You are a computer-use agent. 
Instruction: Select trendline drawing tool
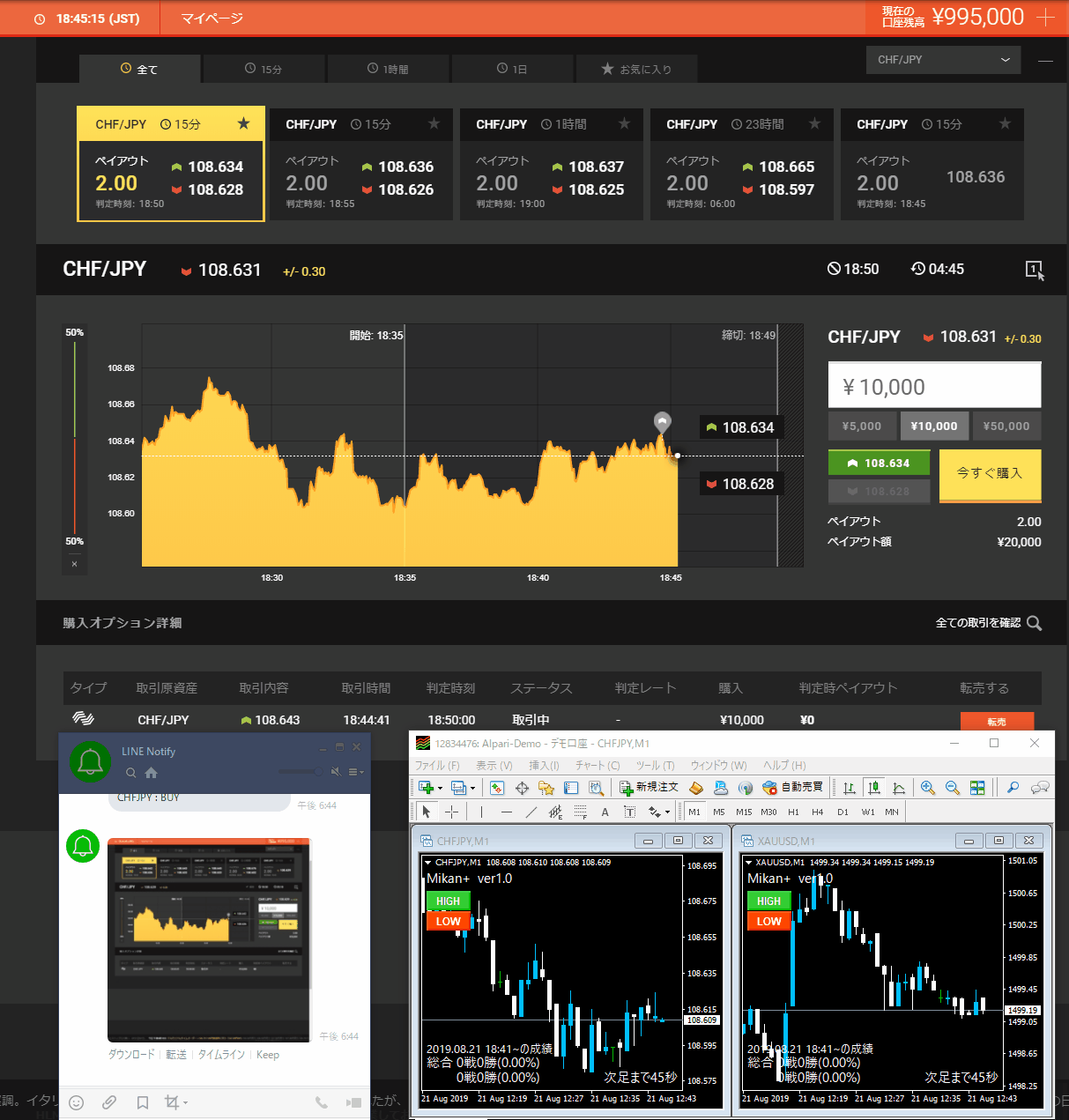(531, 812)
